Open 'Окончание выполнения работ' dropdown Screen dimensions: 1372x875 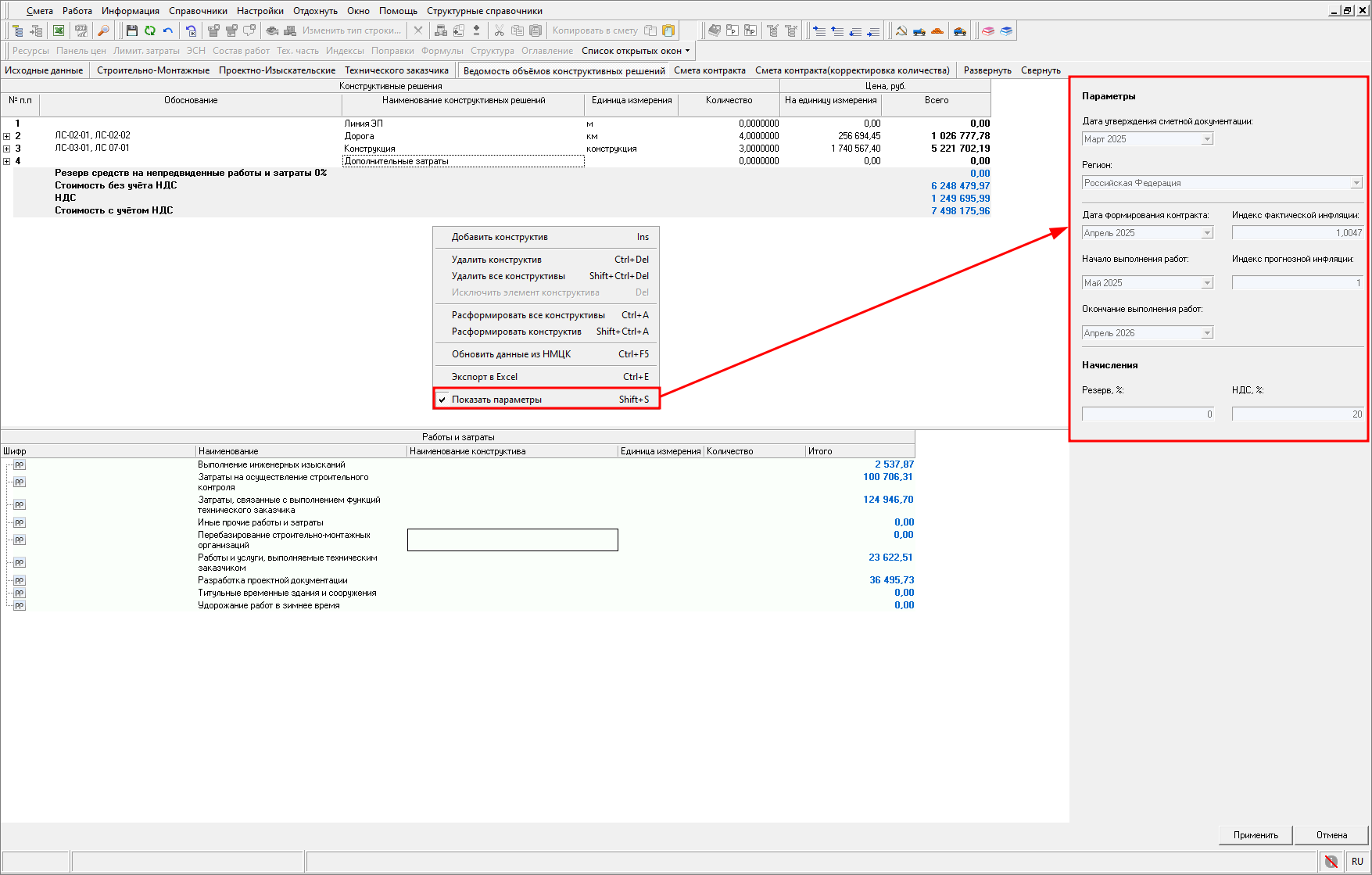coord(1207,333)
